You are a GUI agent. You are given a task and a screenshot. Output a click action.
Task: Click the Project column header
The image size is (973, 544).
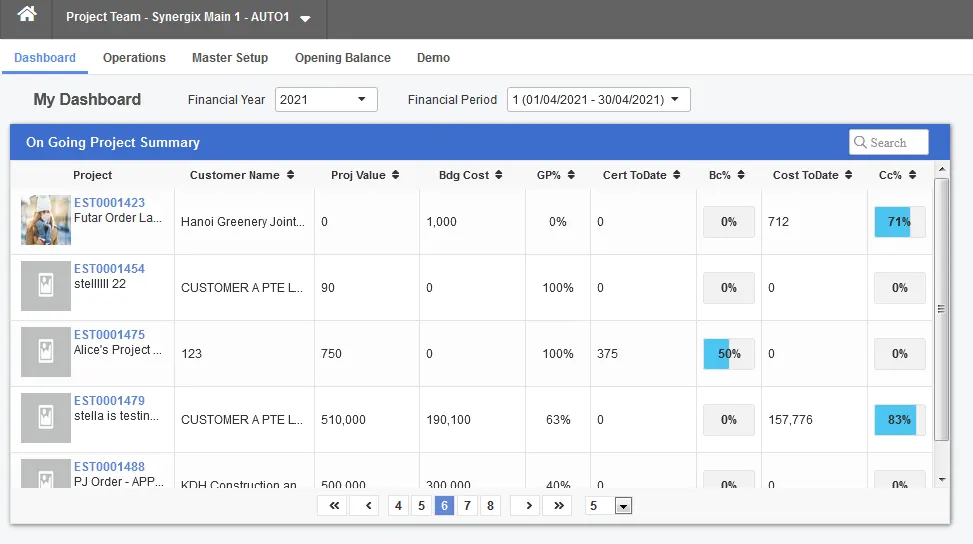(x=92, y=175)
